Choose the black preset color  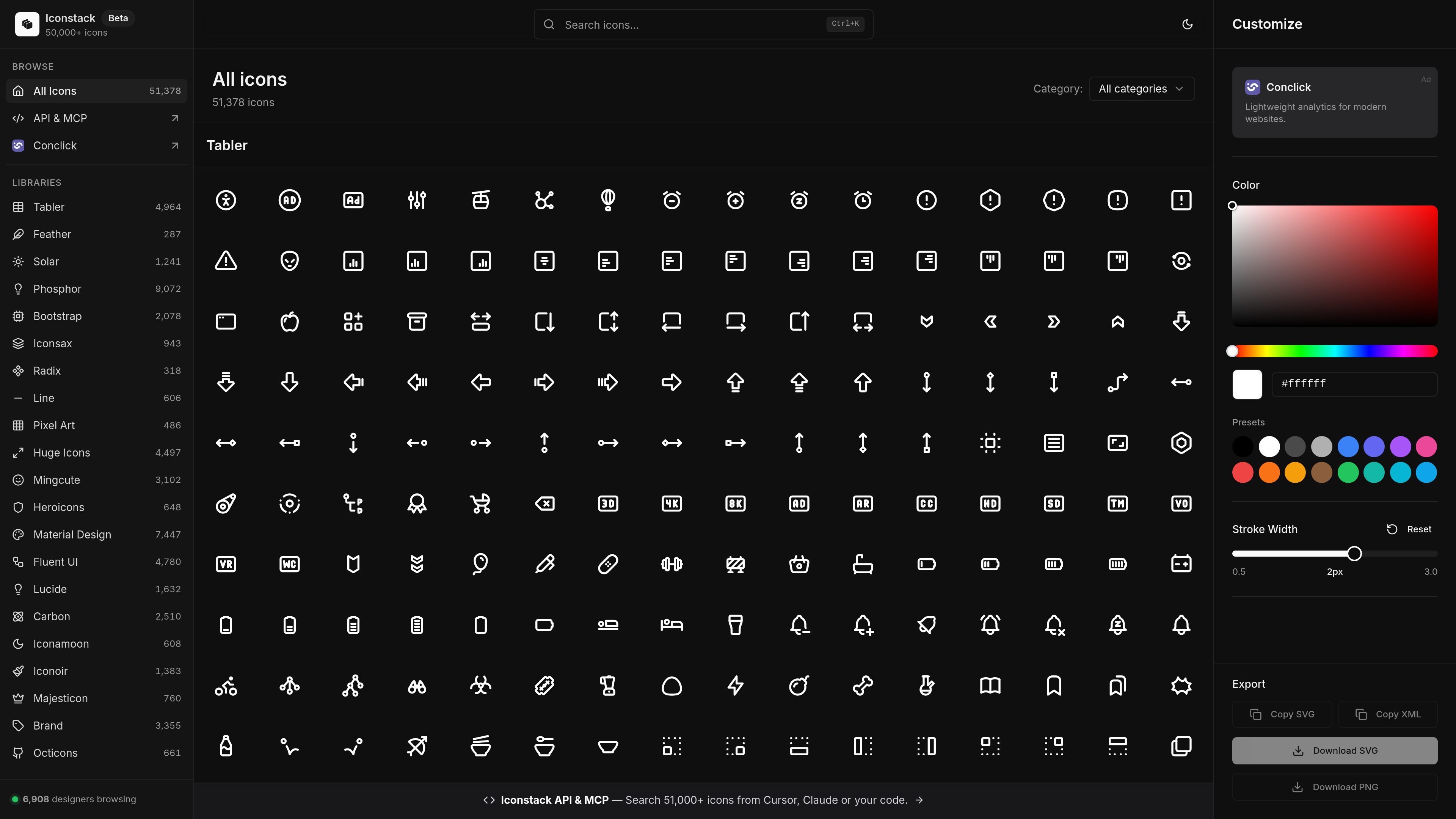pos(1243,447)
